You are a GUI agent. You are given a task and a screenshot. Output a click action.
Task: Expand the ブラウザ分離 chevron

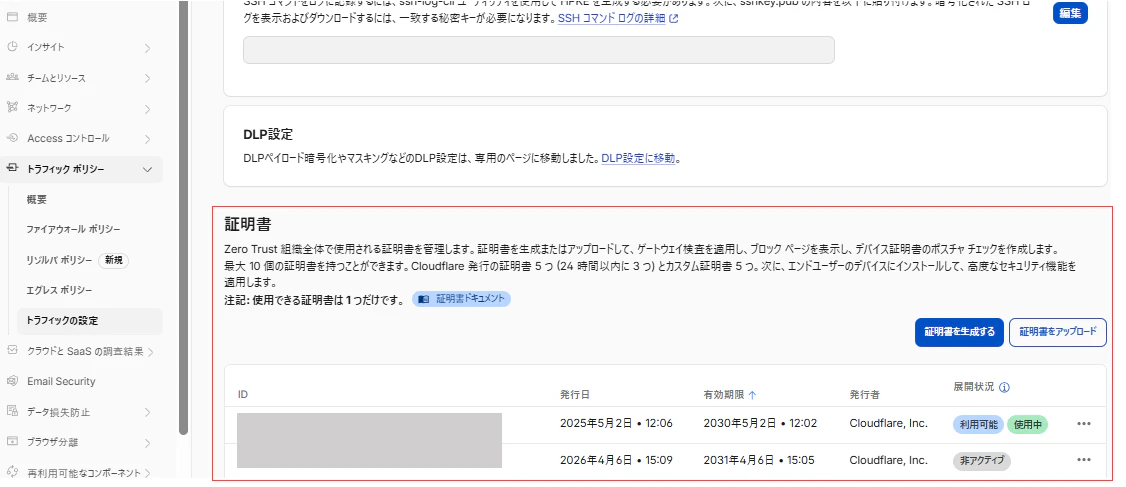click(x=147, y=443)
